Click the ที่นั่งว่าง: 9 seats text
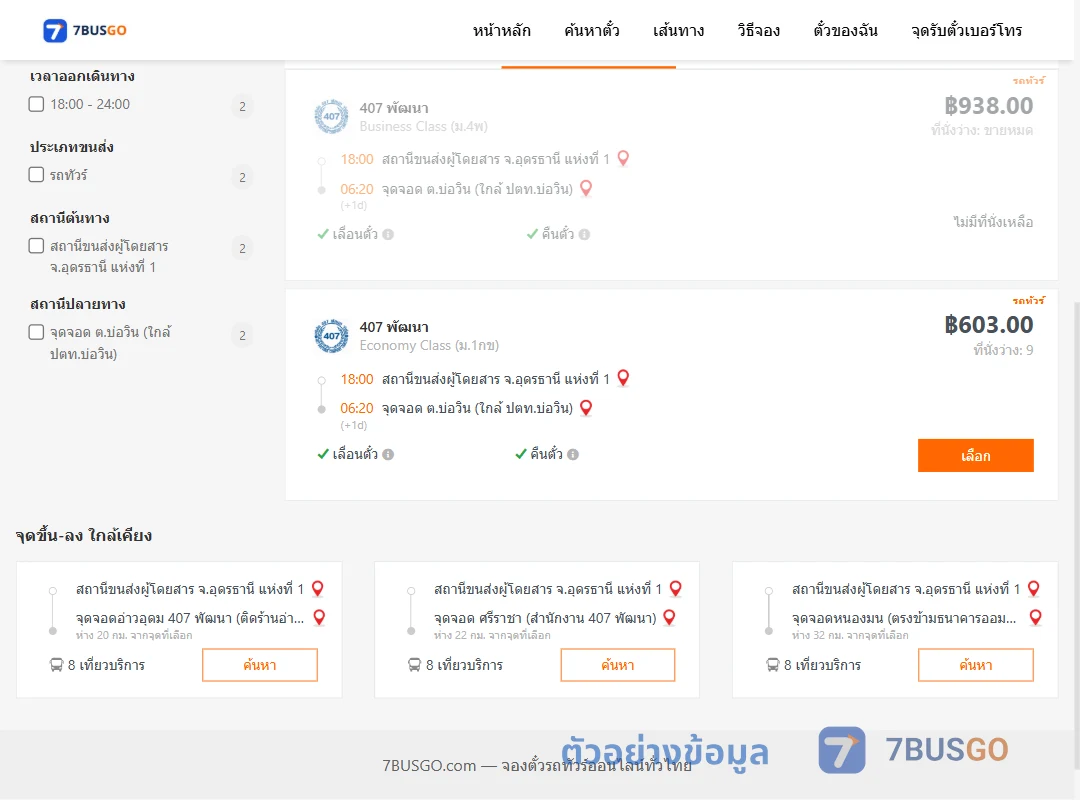The image size is (1080, 800). (1003, 350)
